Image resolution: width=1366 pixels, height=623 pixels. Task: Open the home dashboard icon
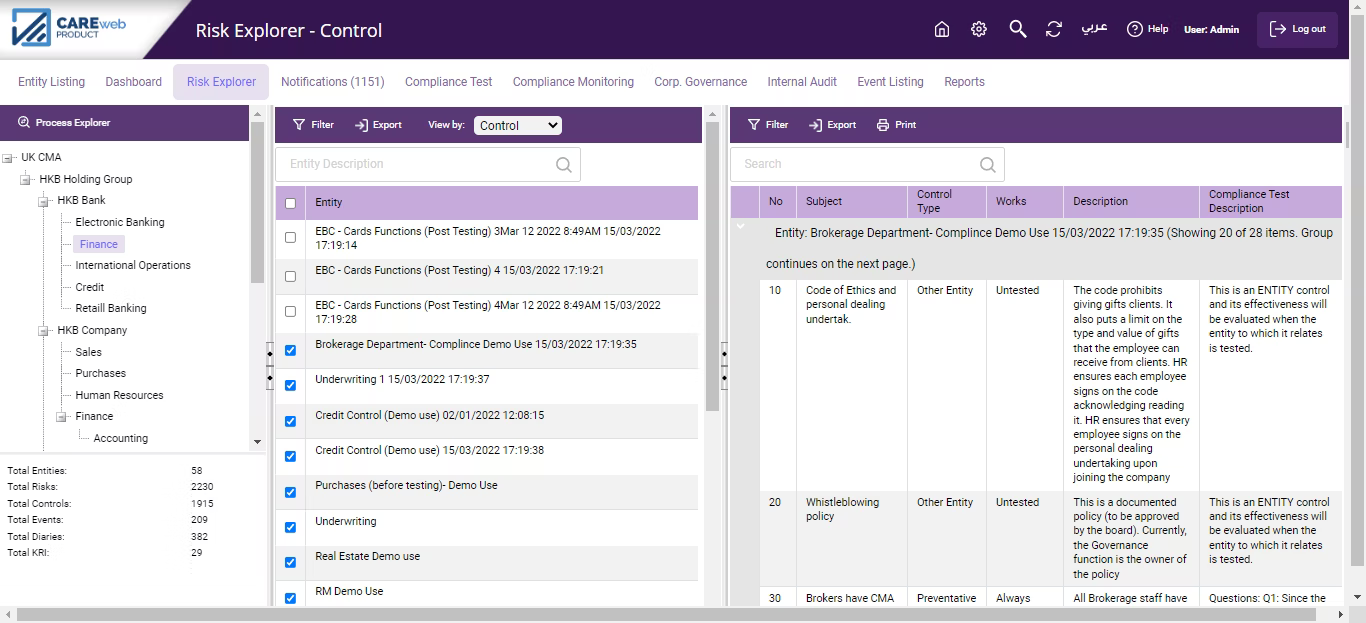tap(941, 30)
